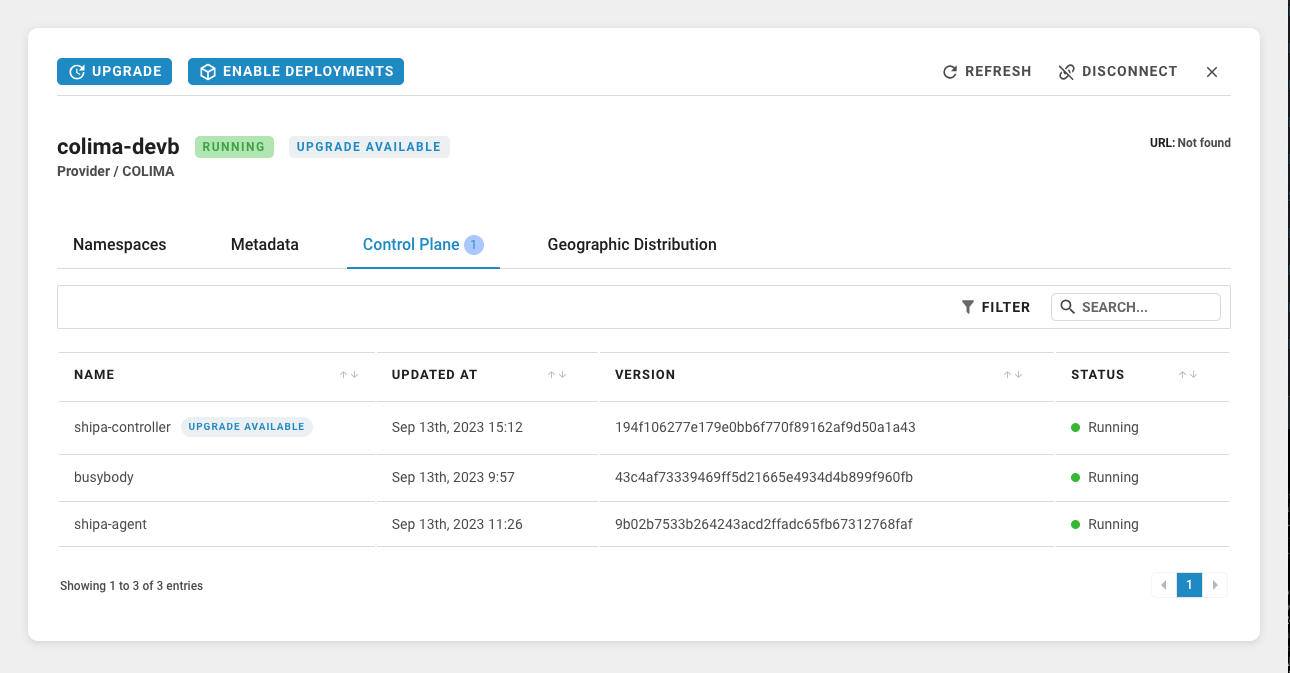Click the busybody version hash

coord(764,477)
